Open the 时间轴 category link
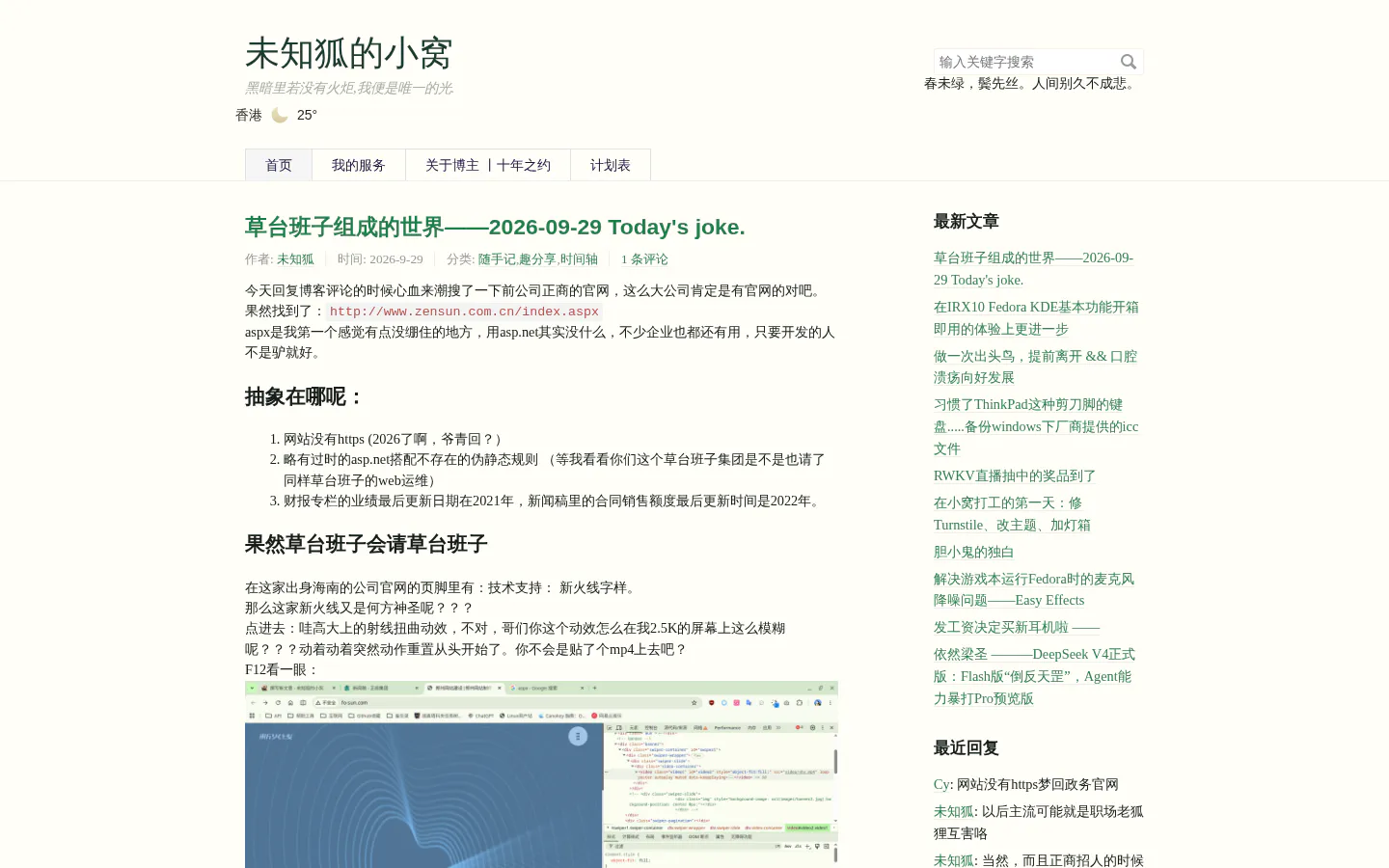The height and width of the screenshot is (868, 1389). coord(579,259)
